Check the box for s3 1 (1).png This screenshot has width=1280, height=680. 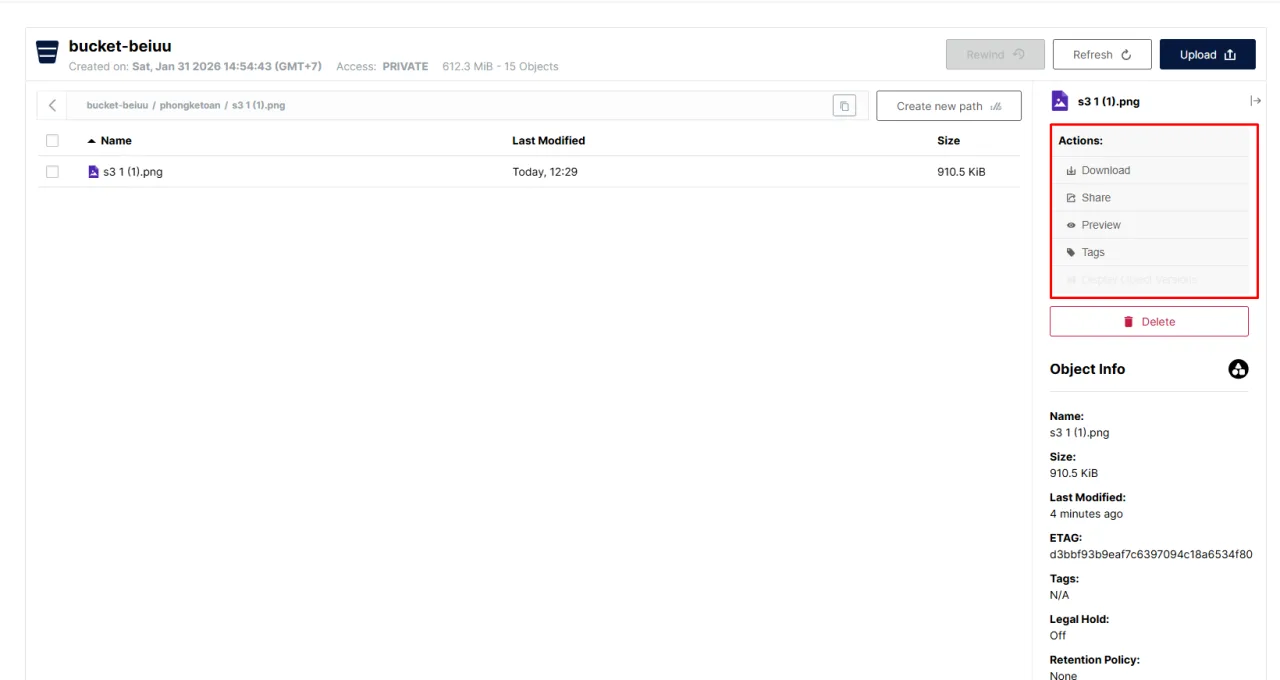click(x=52, y=172)
